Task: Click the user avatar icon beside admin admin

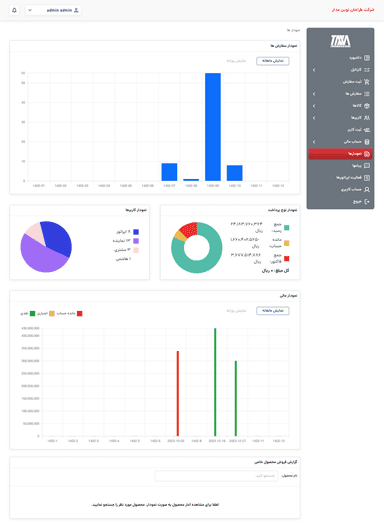Action: (x=76, y=10)
